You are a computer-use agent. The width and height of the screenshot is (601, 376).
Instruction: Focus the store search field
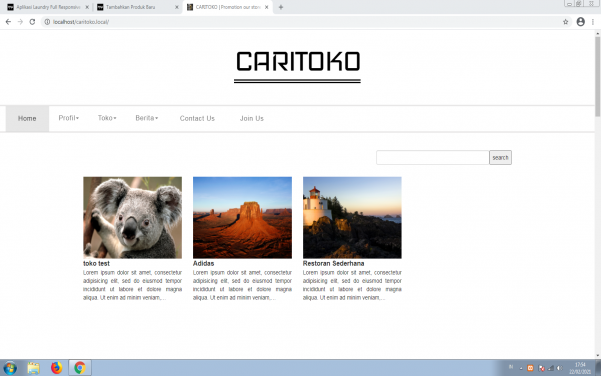tap(432, 158)
